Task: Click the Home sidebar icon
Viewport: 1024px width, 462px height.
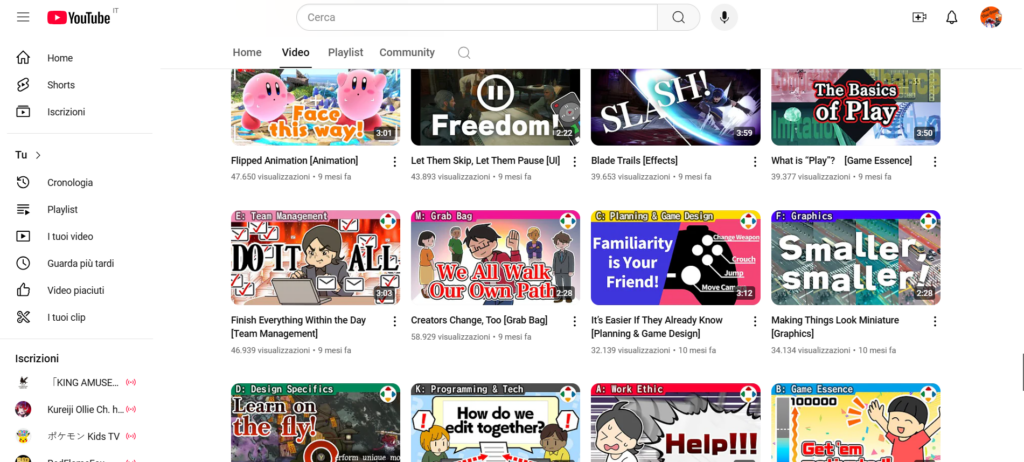Action: [x=23, y=58]
